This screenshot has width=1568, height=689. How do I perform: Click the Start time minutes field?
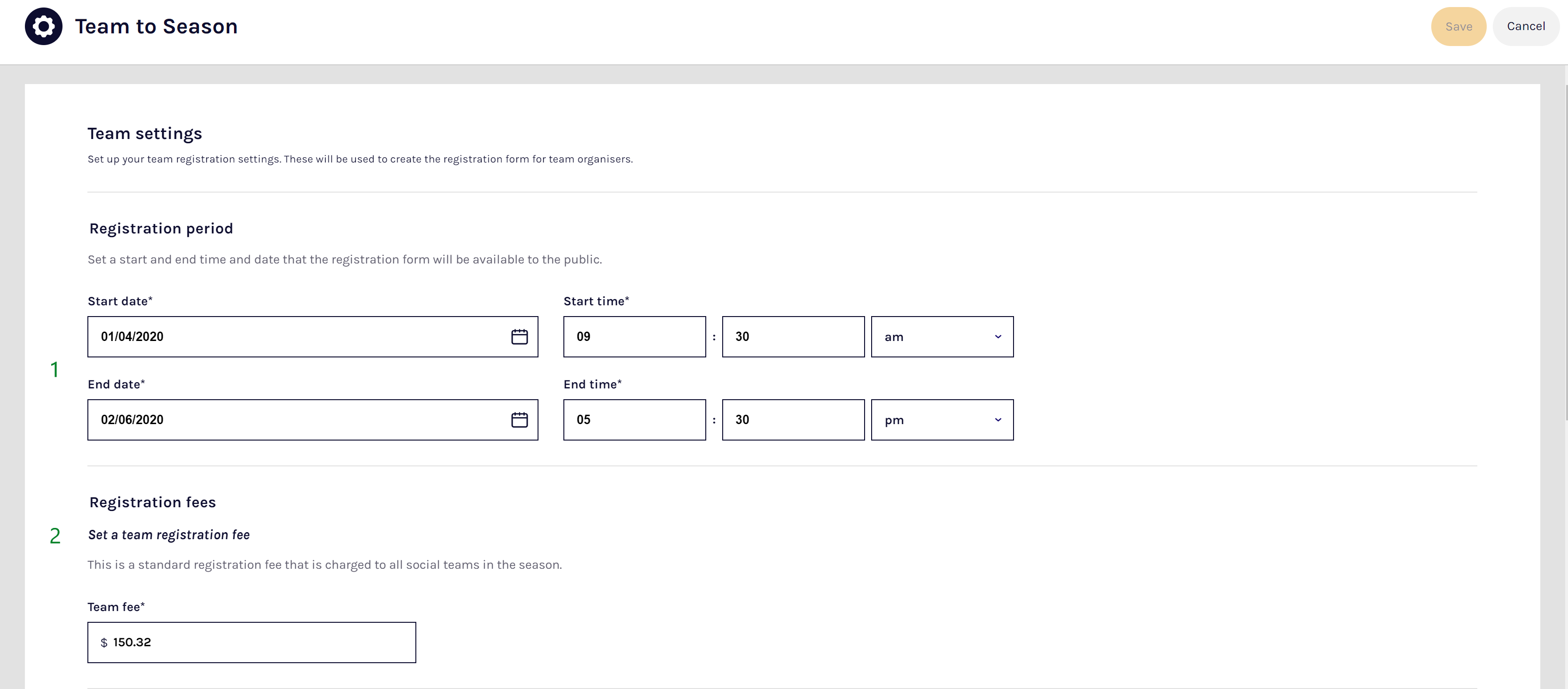click(793, 337)
